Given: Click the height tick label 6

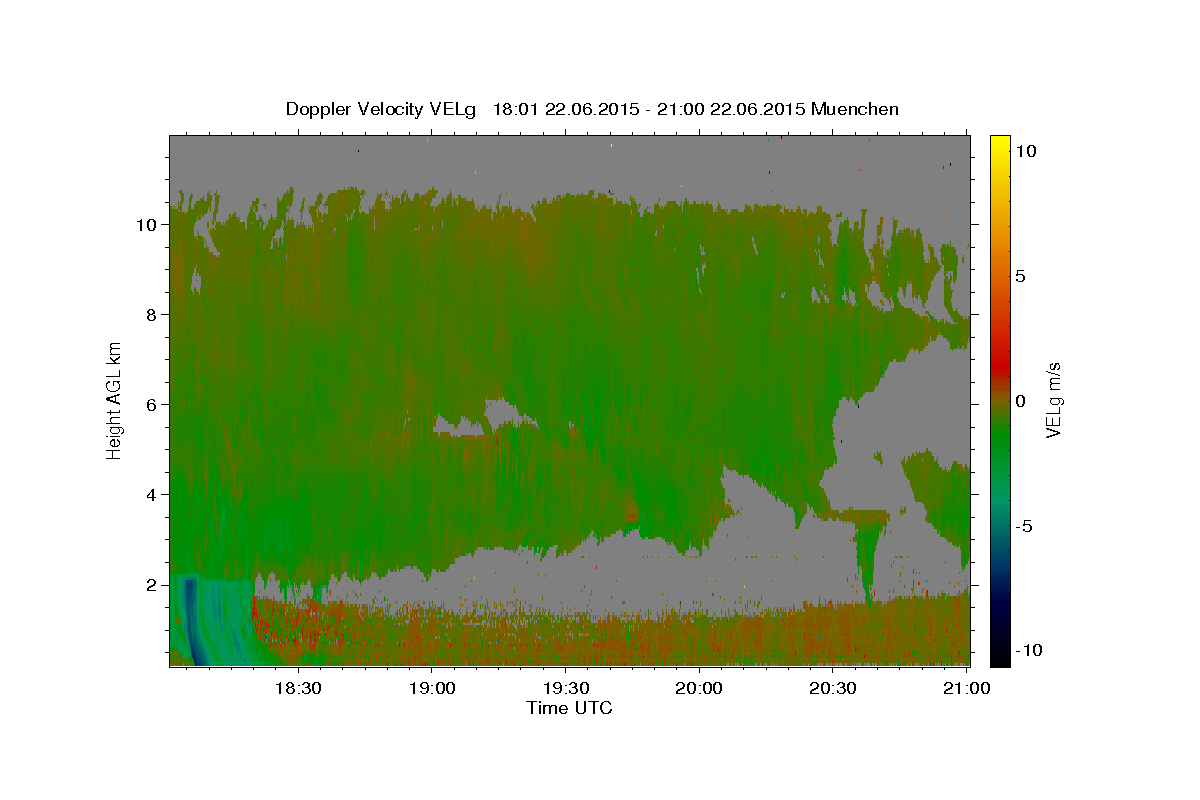Looking at the screenshot, I should click(153, 404).
